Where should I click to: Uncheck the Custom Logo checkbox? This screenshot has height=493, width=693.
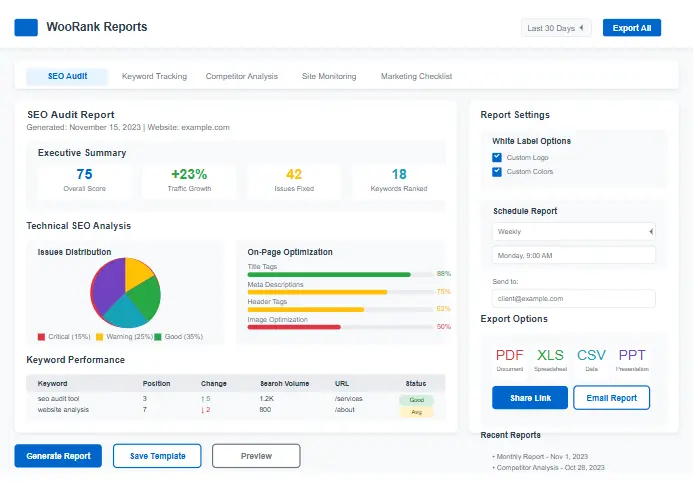tap(497, 157)
